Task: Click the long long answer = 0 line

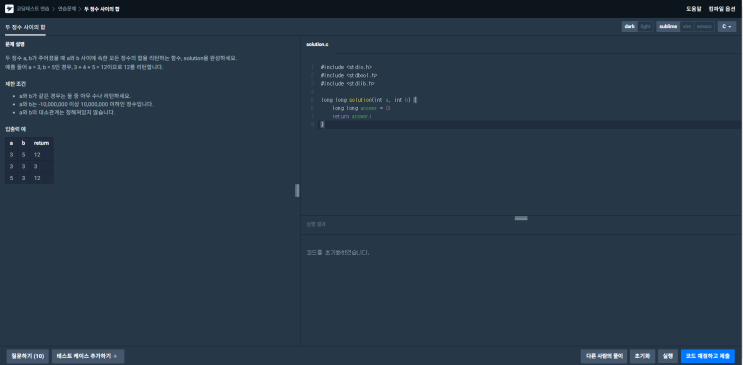Action: point(362,108)
